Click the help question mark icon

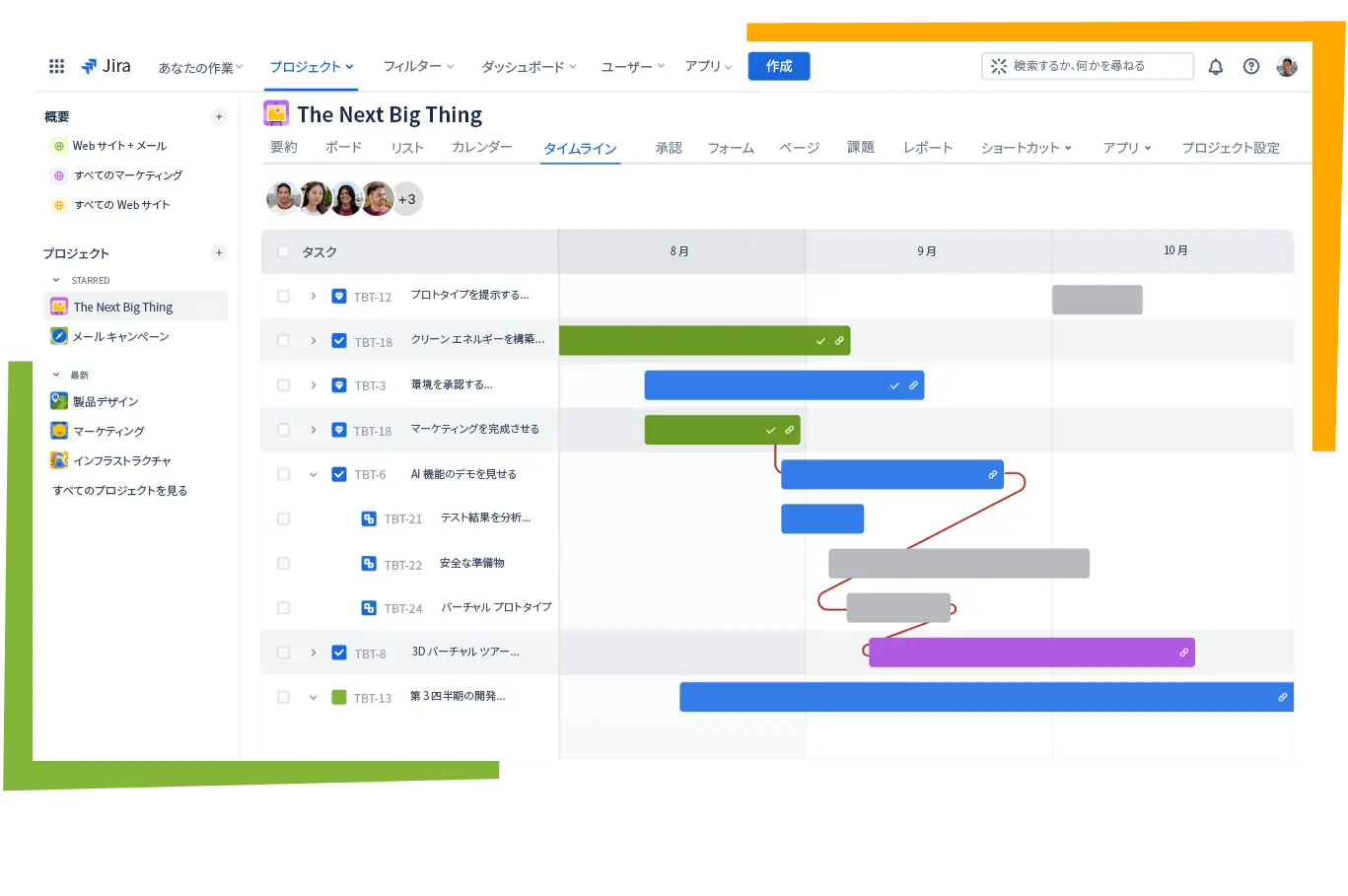[1251, 67]
